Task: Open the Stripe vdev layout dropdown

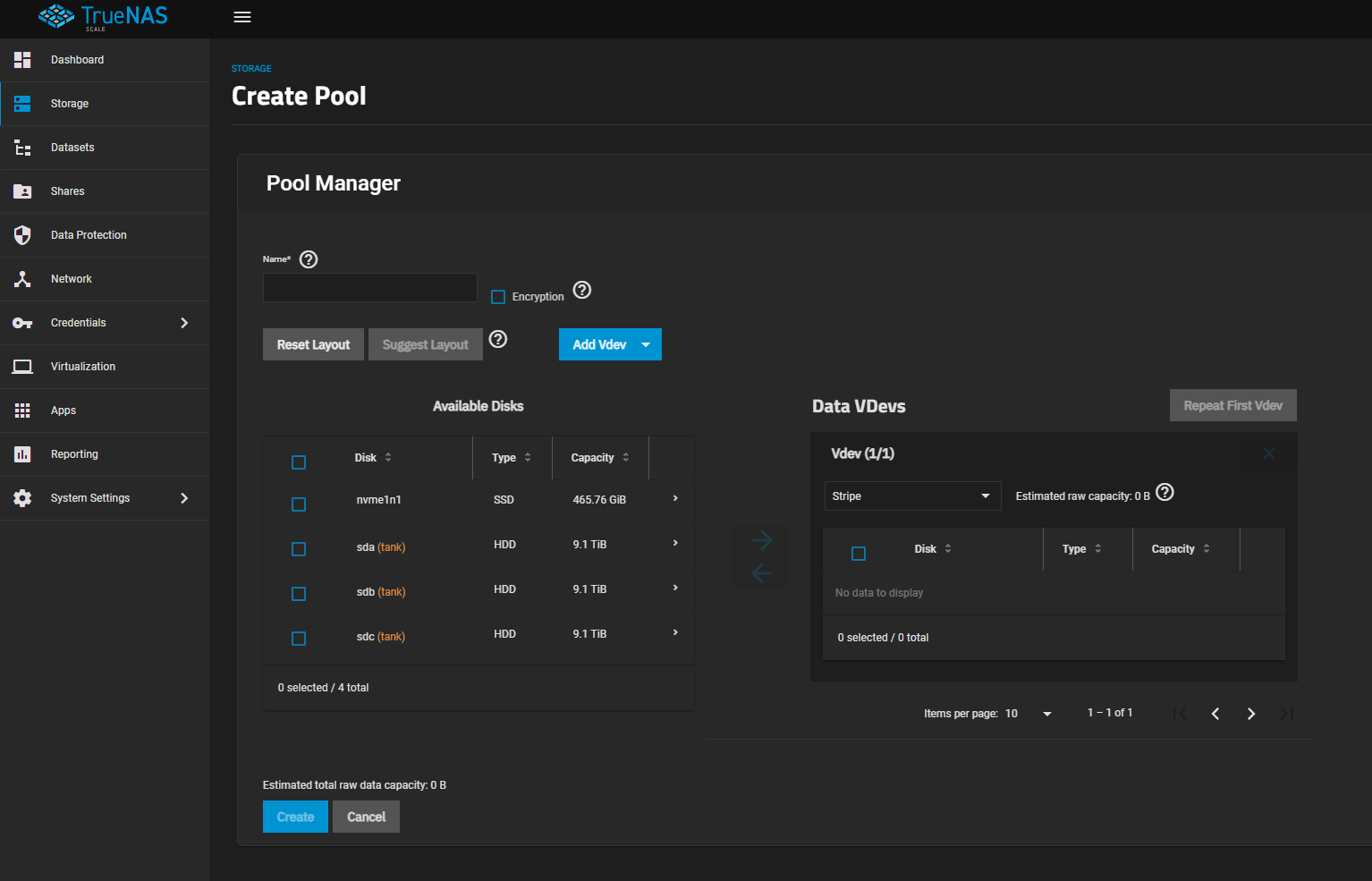Action: (912, 496)
